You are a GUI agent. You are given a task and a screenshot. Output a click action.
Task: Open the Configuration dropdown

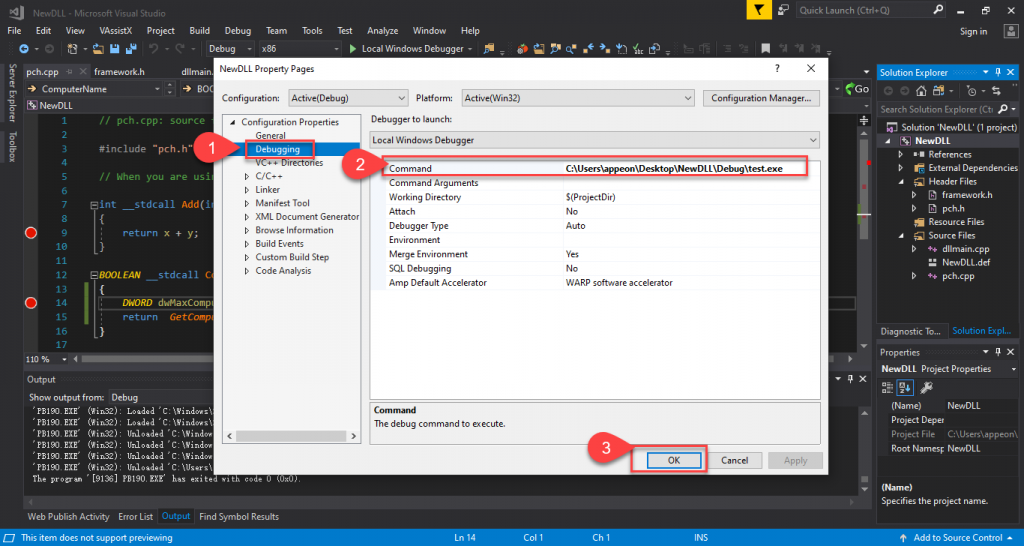[x=348, y=98]
